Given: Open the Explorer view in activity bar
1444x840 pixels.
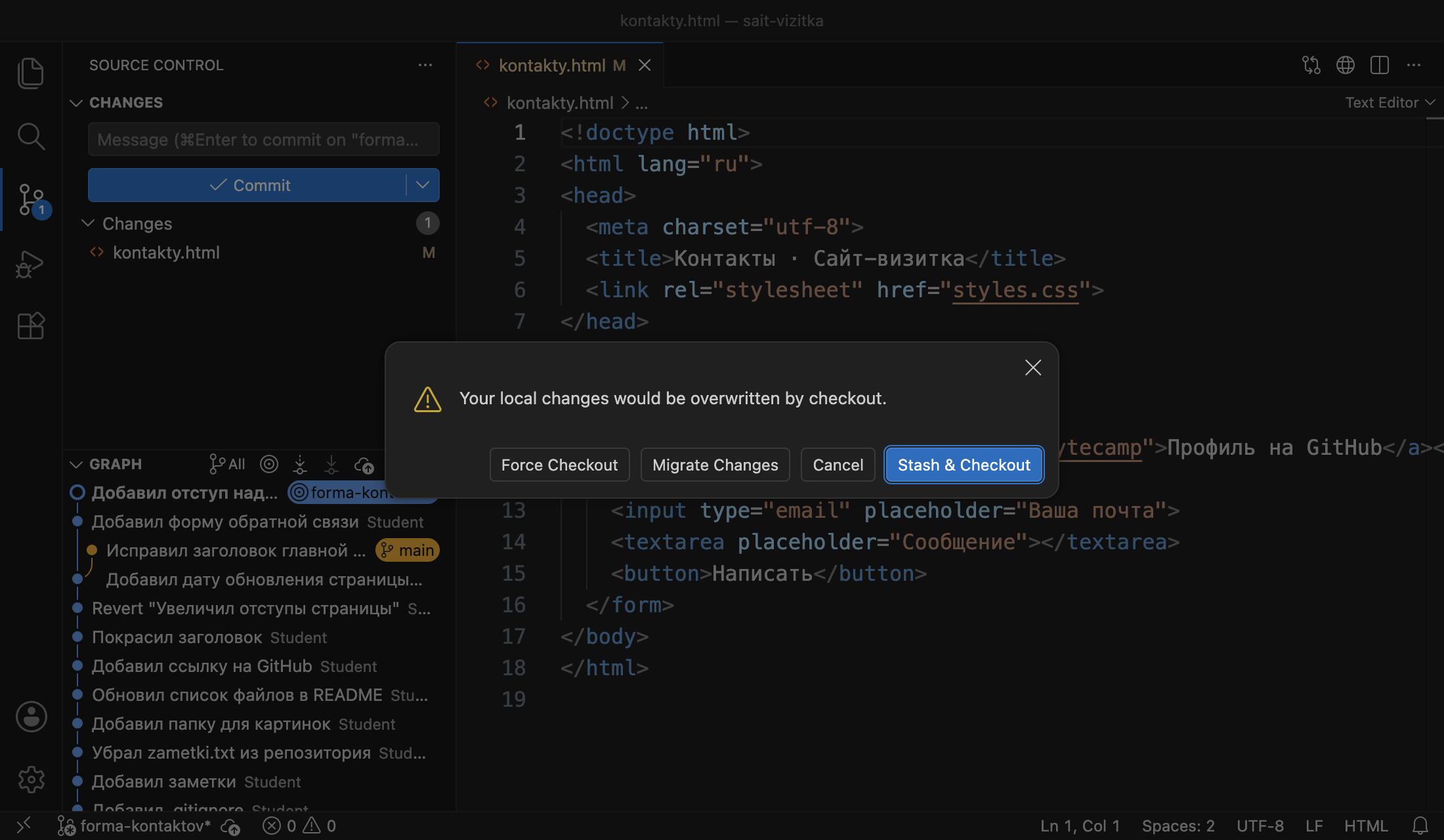Looking at the screenshot, I should click(x=31, y=72).
